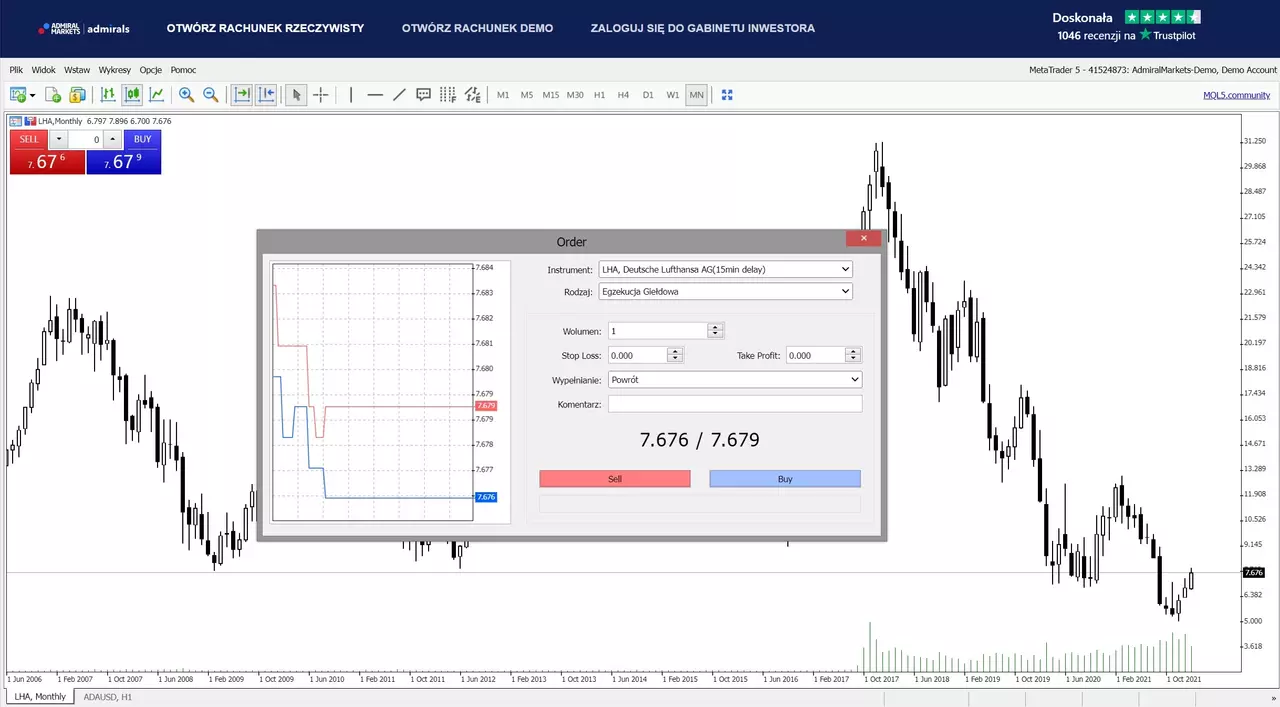Image resolution: width=1280 pixels, height=707 pixels.
Task: Toggle fullscreen mode icon
Action: [x=727, y=95]
